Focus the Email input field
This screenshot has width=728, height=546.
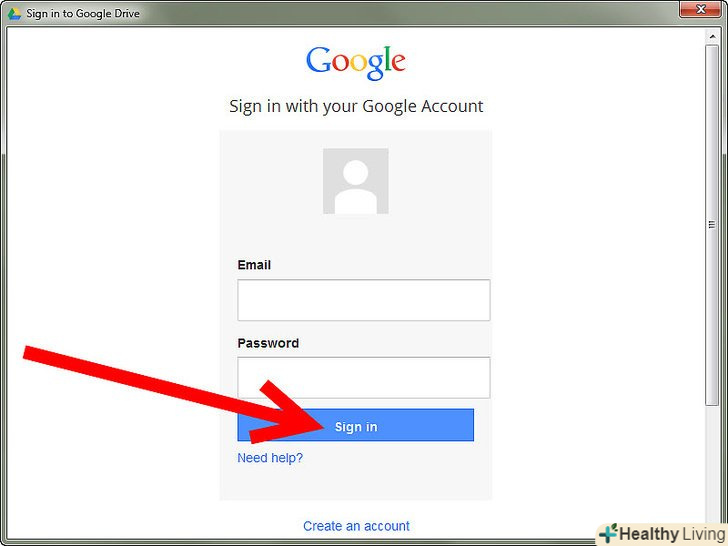[364, 300]
